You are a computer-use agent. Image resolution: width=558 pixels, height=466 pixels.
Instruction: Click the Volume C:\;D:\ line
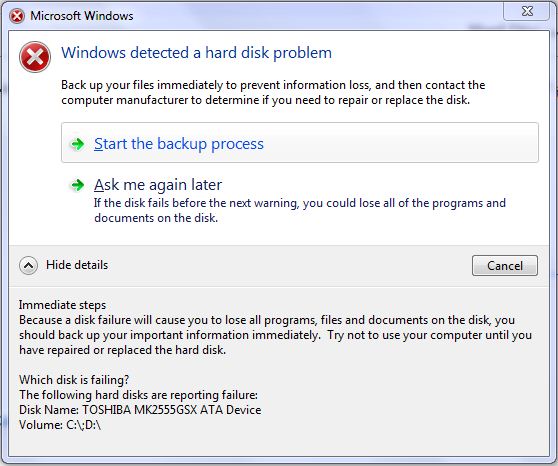[60, 425]
